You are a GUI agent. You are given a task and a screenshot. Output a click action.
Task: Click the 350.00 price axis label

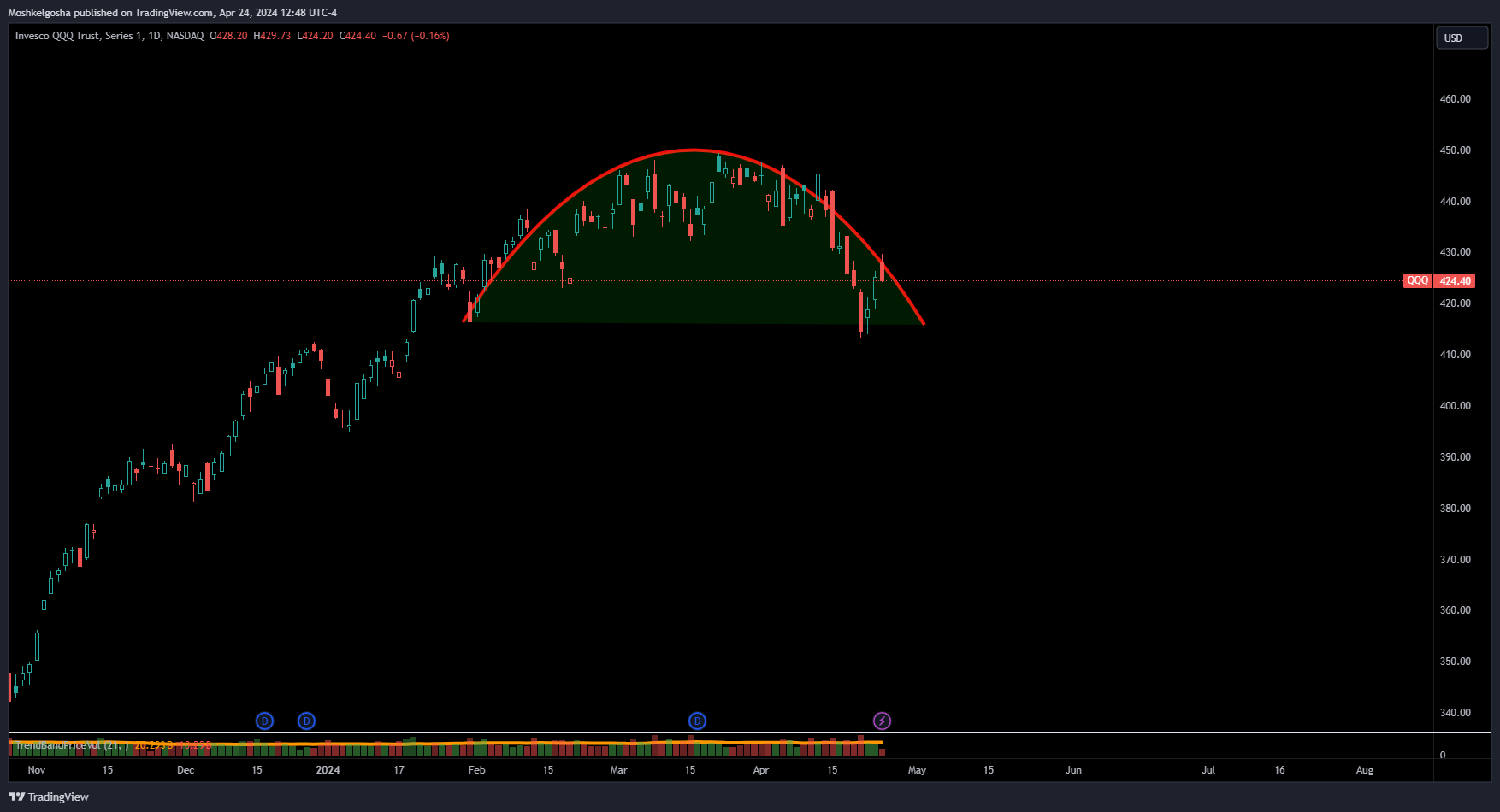point(1455,662)
